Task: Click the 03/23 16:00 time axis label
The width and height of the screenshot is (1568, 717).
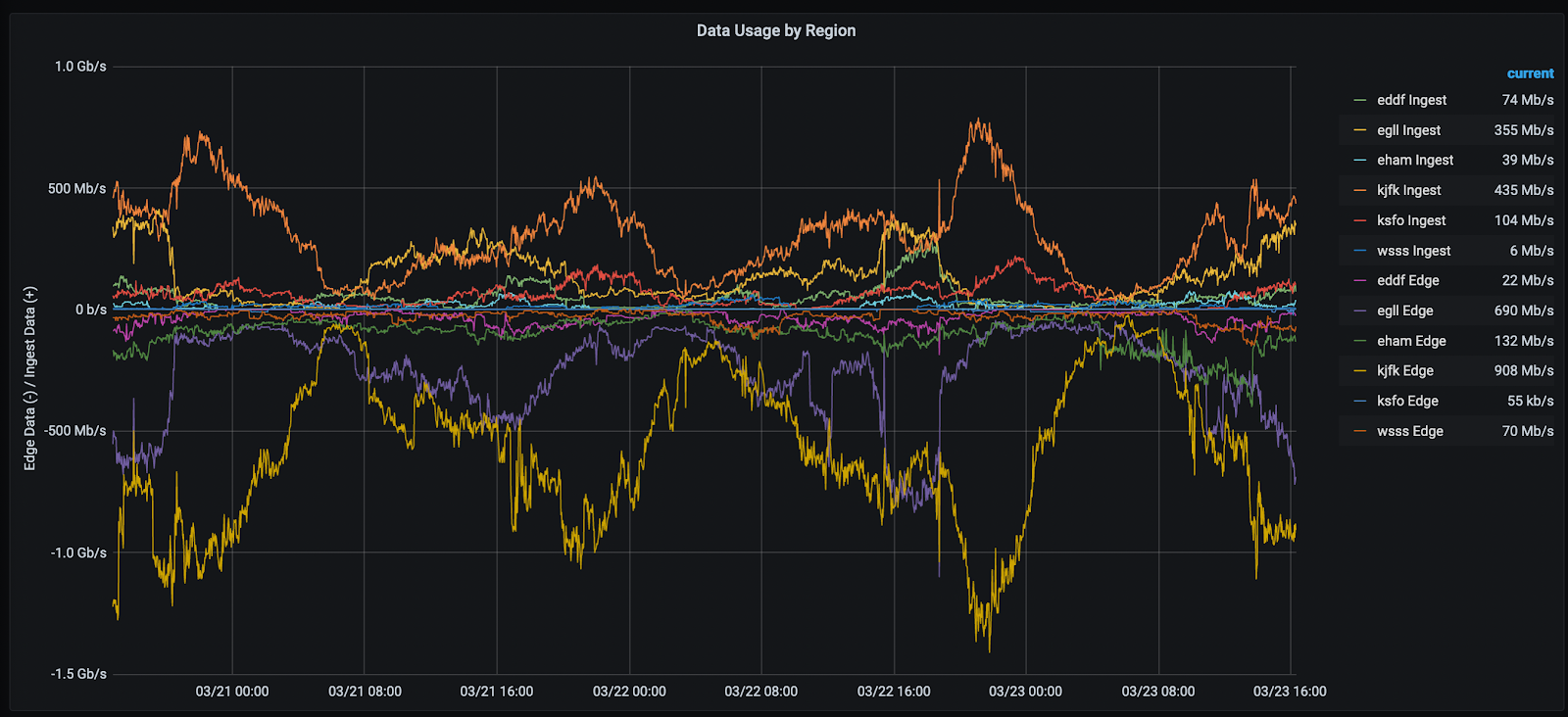Action: (x=1290, y=692)
